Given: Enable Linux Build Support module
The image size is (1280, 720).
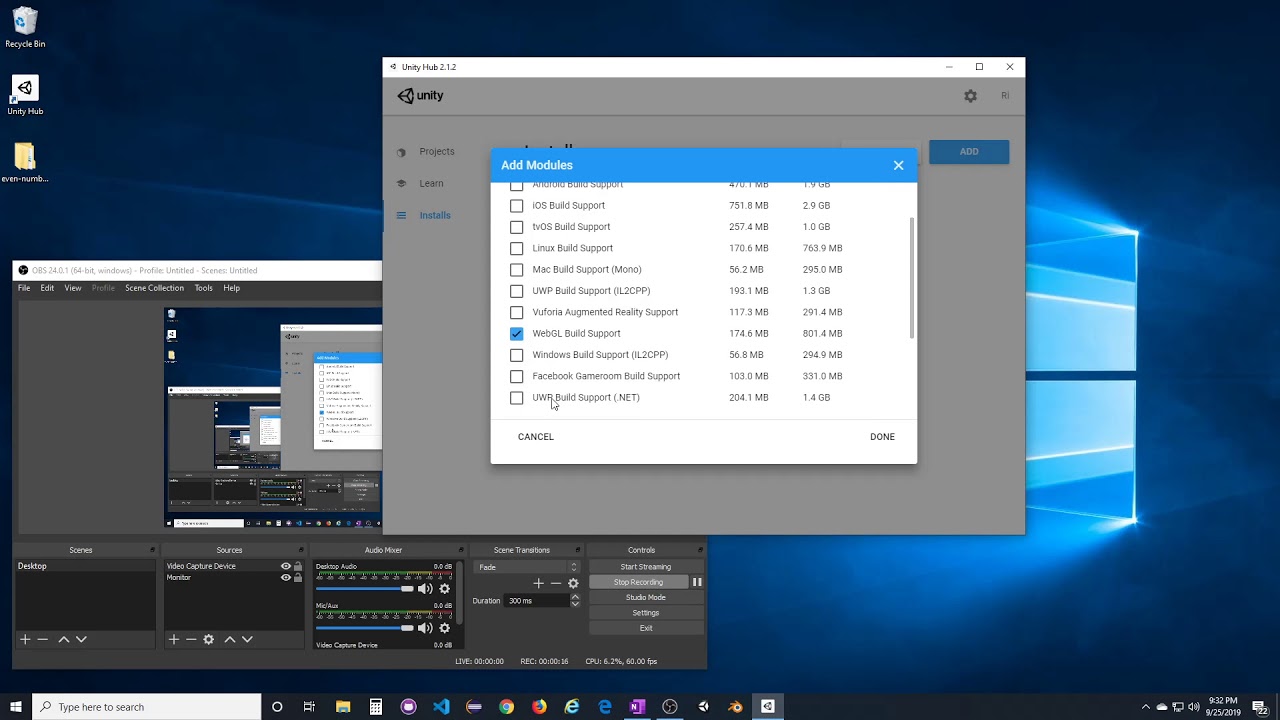Looking at the screenshot, I should click(x=516, y=248).
